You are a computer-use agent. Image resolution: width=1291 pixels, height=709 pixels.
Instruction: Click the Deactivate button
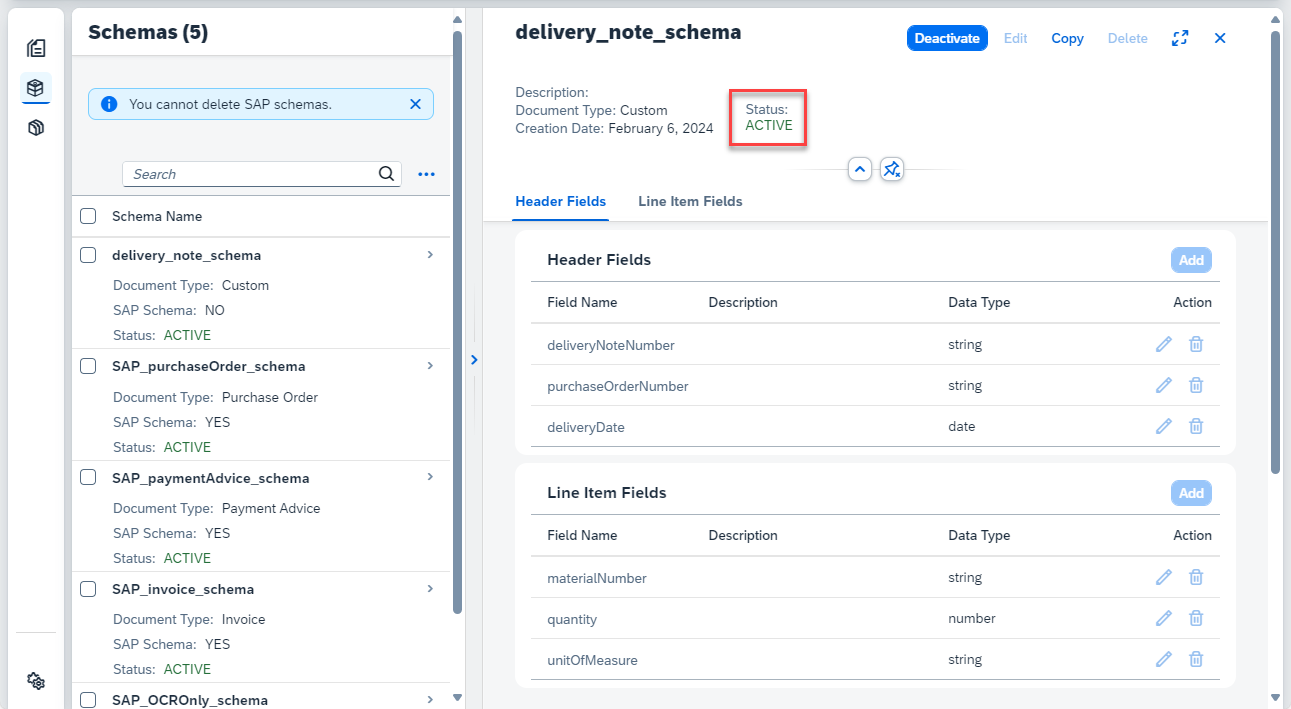point(947,38)
